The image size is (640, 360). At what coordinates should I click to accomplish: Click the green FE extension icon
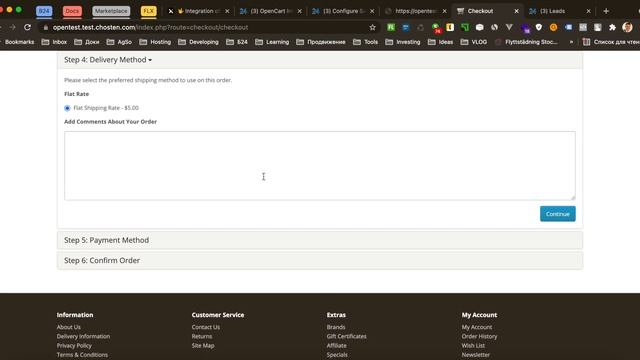coord(391,27)
